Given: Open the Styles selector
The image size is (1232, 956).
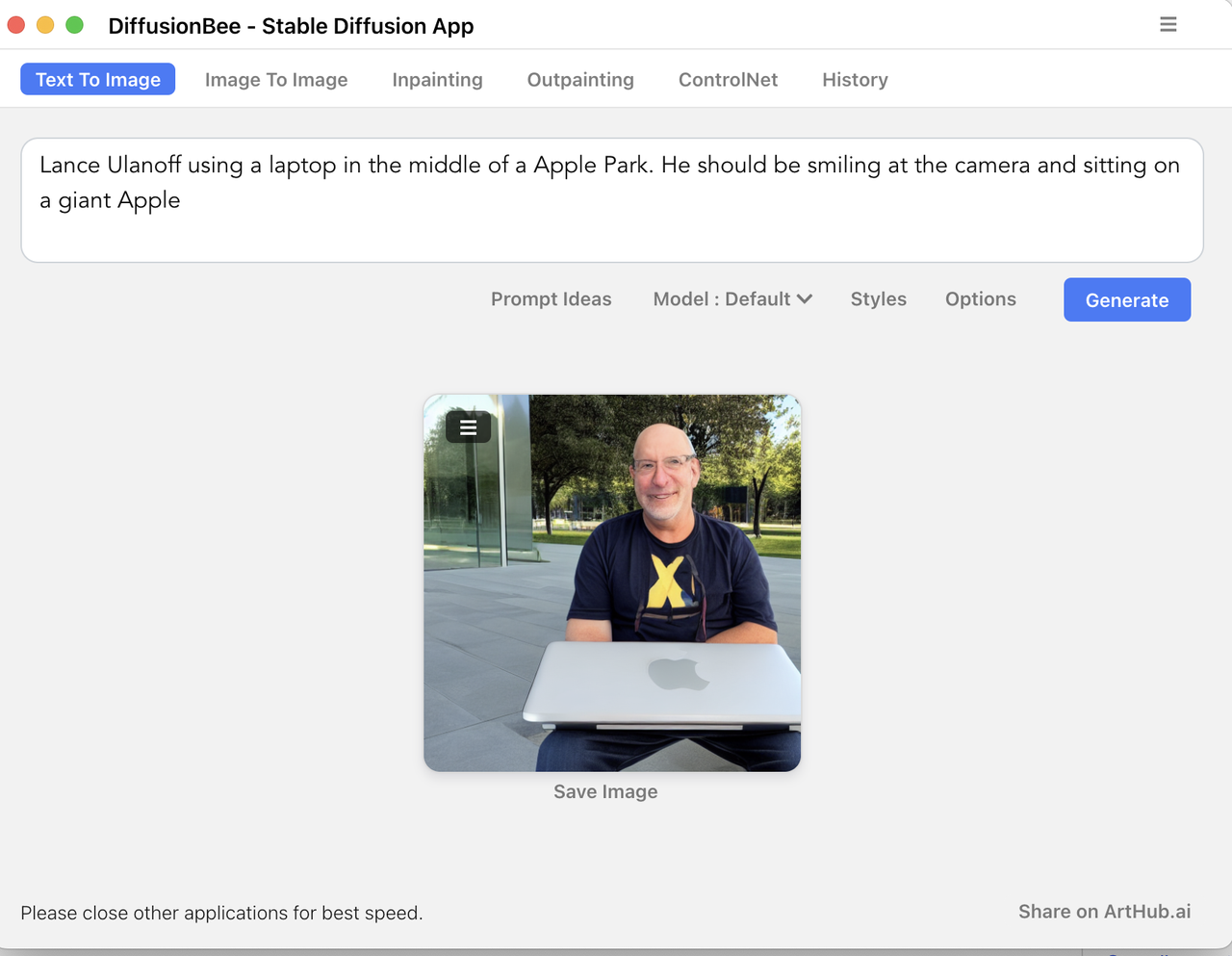Looking at the screenshot, I should pyautogui.click(x=879, y=299).
